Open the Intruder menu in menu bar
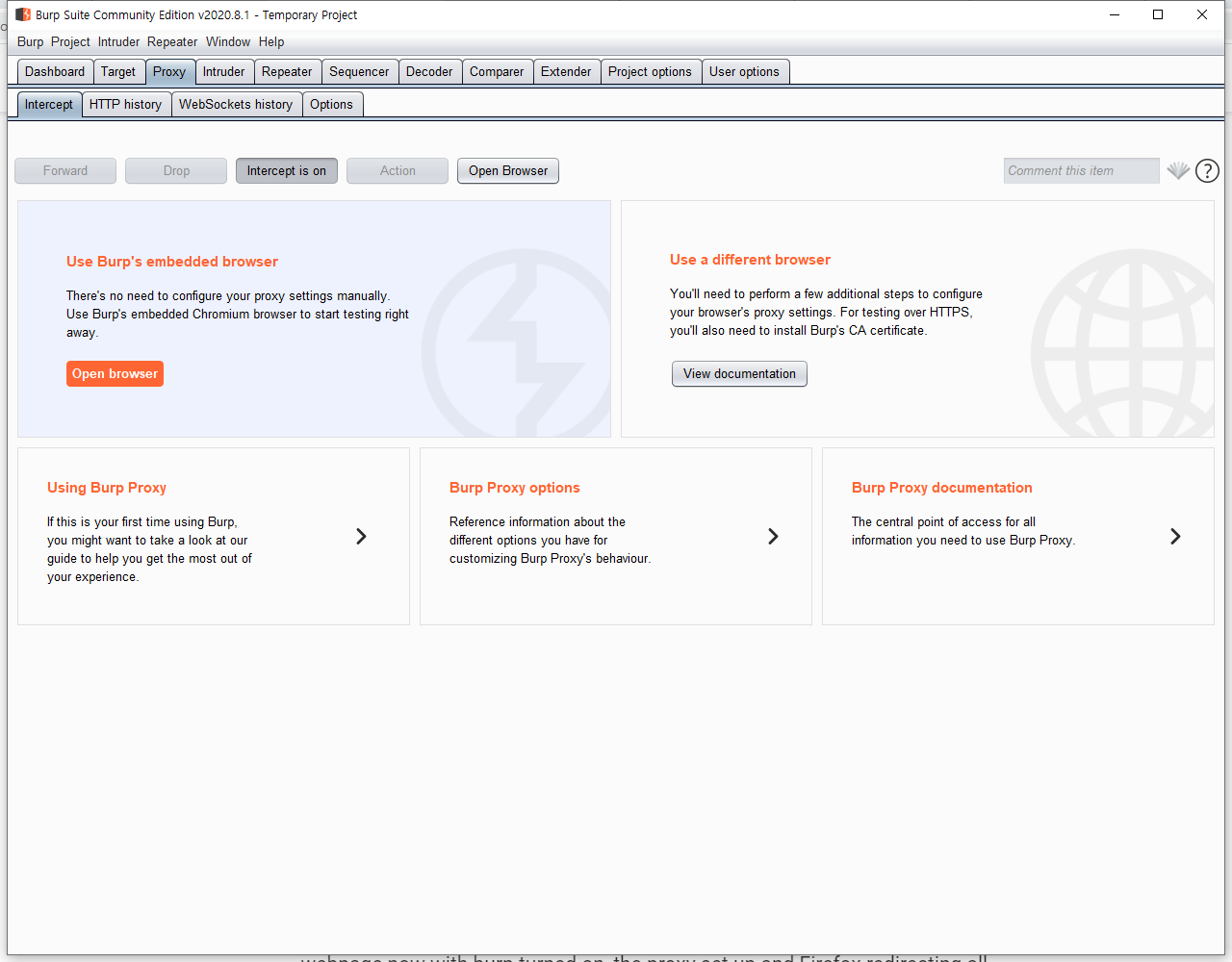The width and height of the screenshot is (1232, 962). (x=118, y=41)
